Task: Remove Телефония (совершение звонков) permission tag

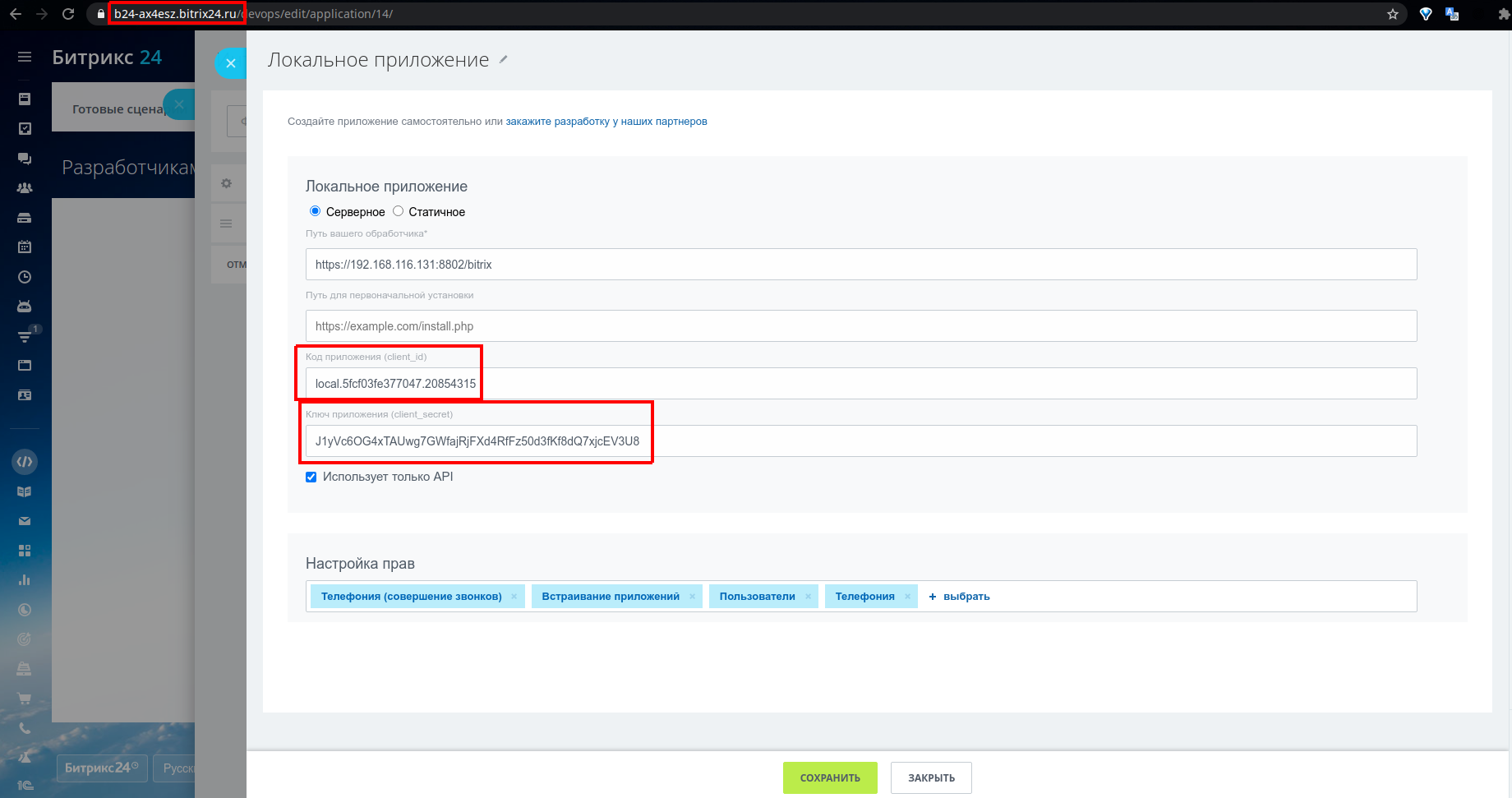Action: pyautogui.click(x=514, y=597)
